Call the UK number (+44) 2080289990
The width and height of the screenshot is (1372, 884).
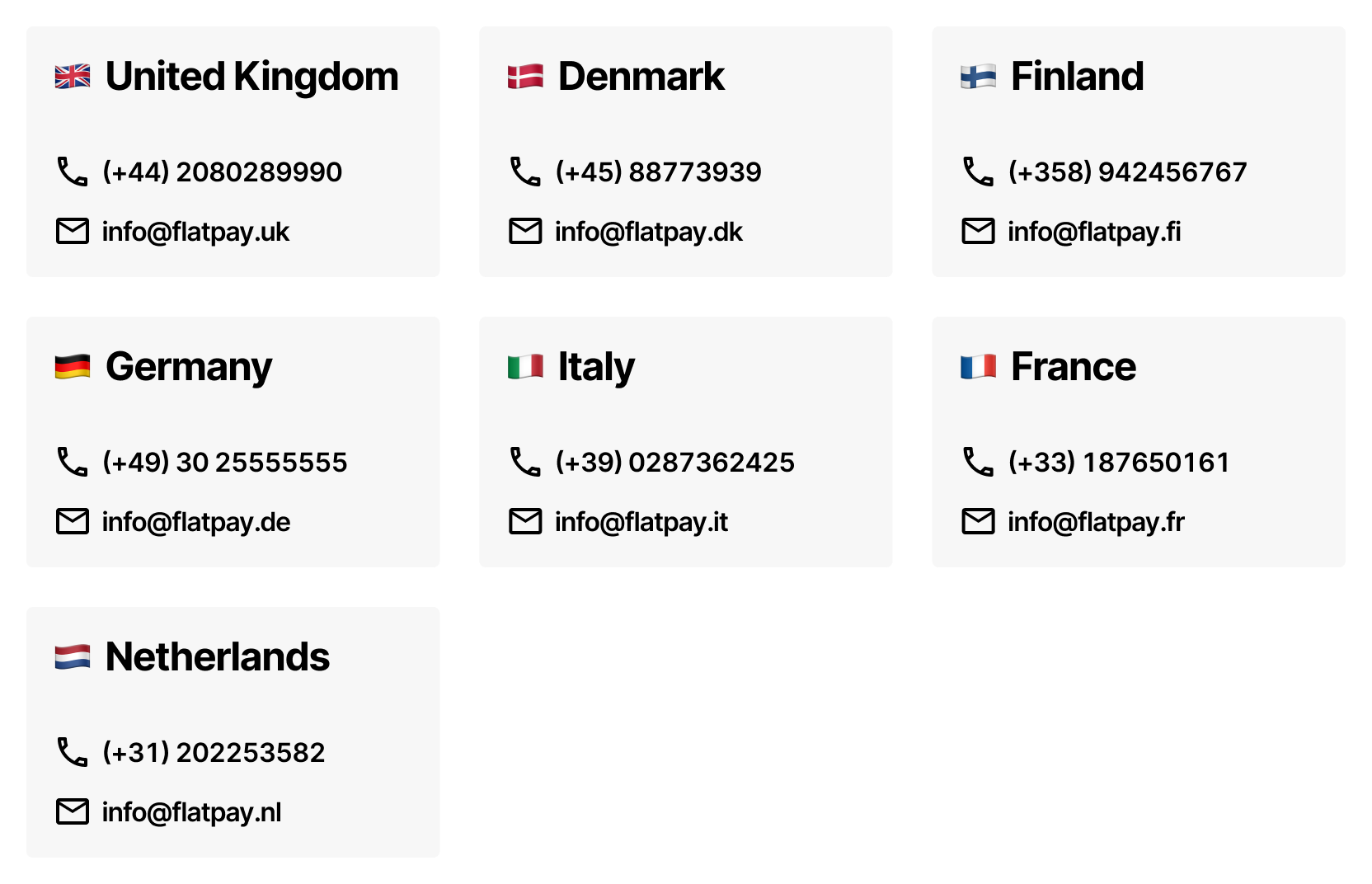click(222, 172)
